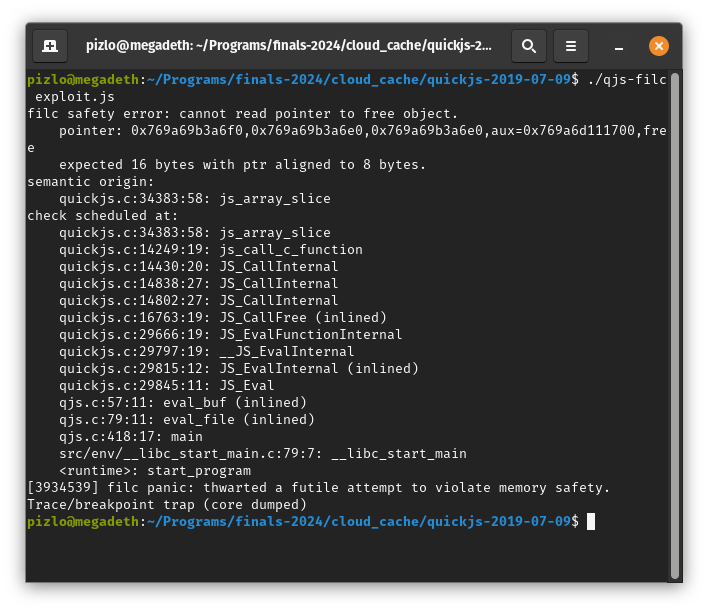Click the eval_file (inlined) frame
This screenshot has width=708, height=611.
[x=187, y=420]
